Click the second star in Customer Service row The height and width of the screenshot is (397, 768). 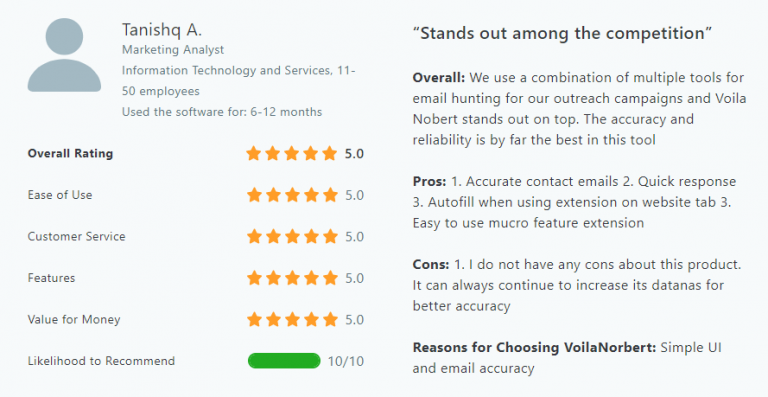[x=273, y=236]
